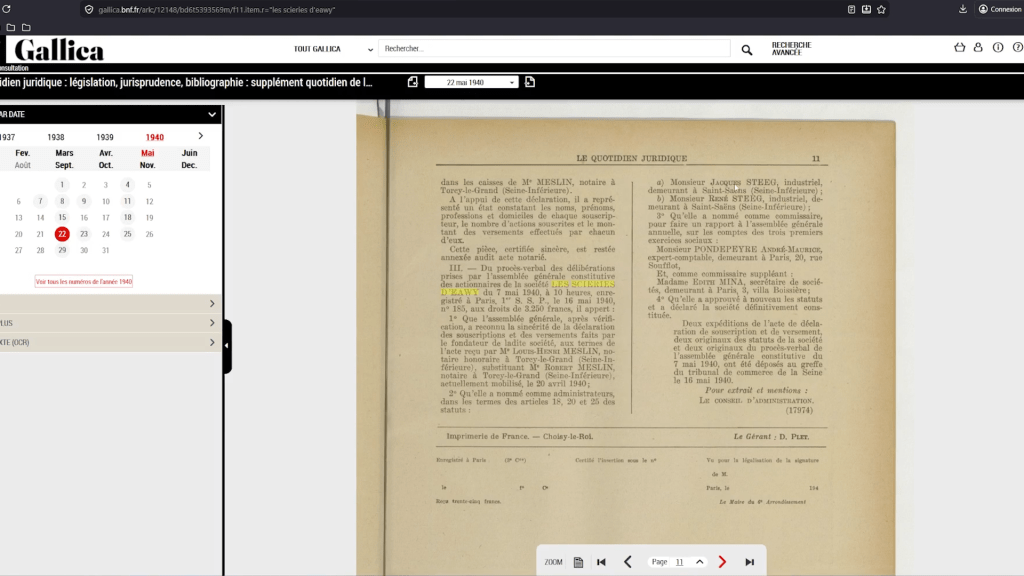
Task: Click the Rechercher search input field
Action: click(x=555, y=49)
